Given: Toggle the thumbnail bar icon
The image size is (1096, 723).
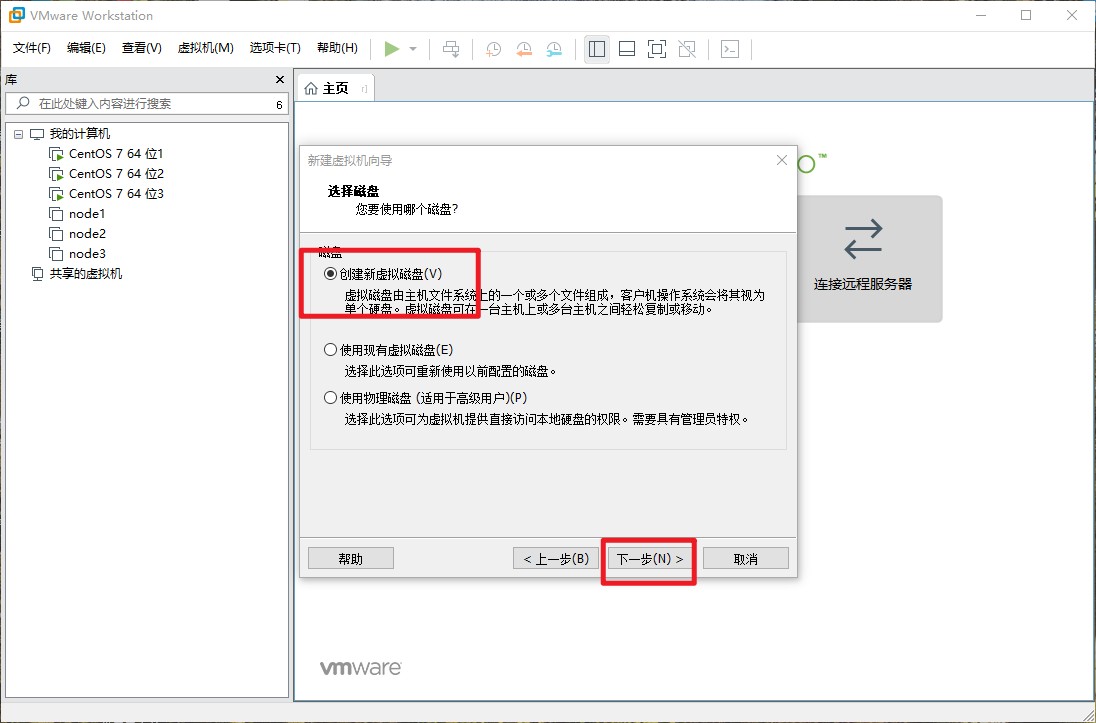Looking at the screenshot, I should [x=627, y=49].
